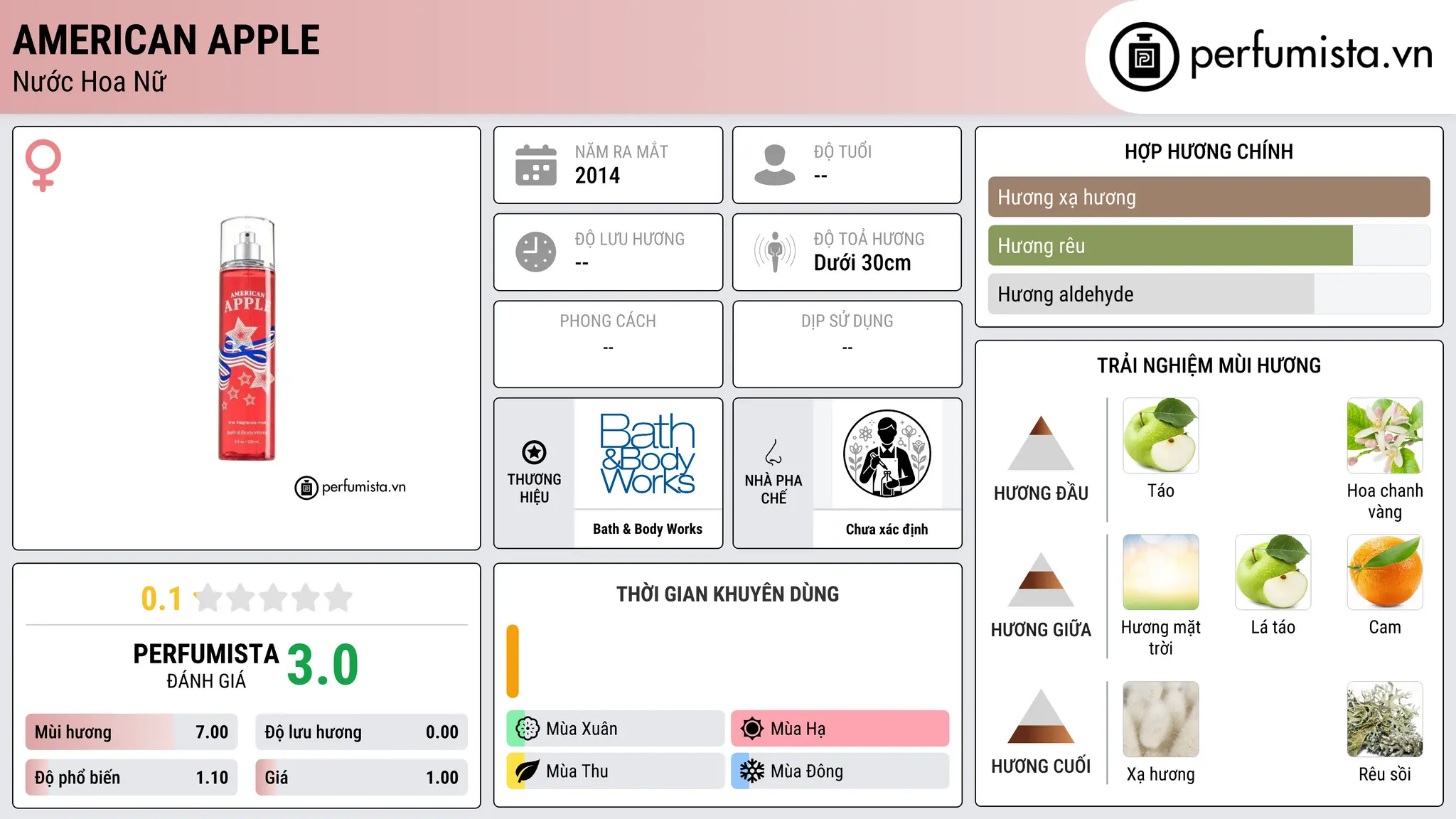1456x819 pixels.
Task: Open the American Apple bottle image
Action: point(247,338)
